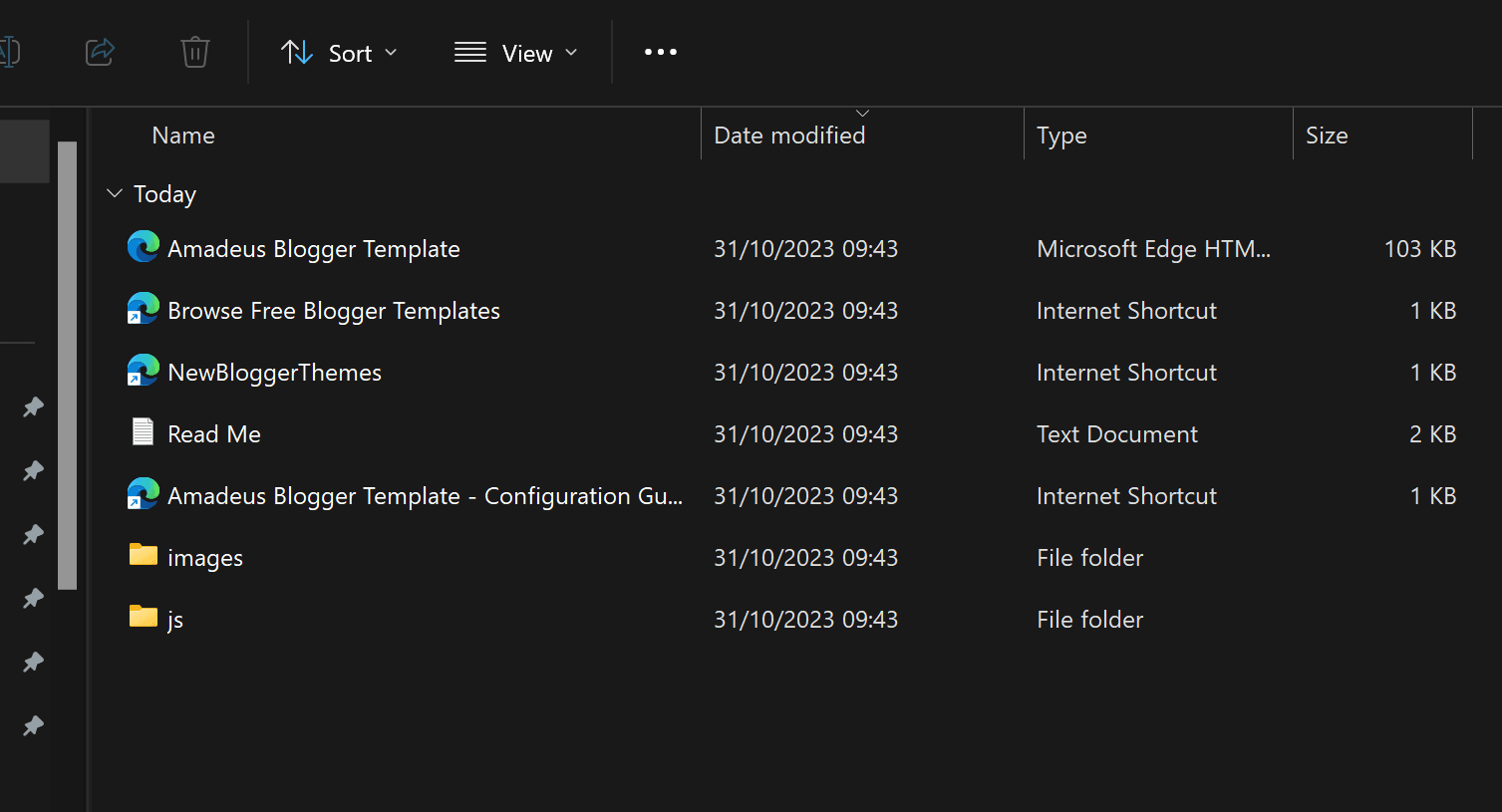
Task: Sort by the Date modified column header
Action: click(789, 135)
